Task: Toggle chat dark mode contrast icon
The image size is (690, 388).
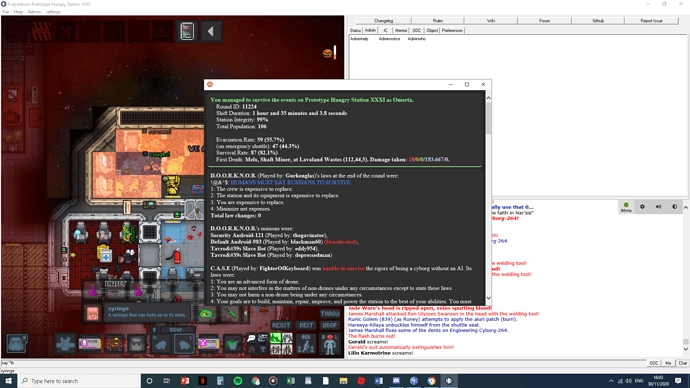Action: click(x=675, y=207)
